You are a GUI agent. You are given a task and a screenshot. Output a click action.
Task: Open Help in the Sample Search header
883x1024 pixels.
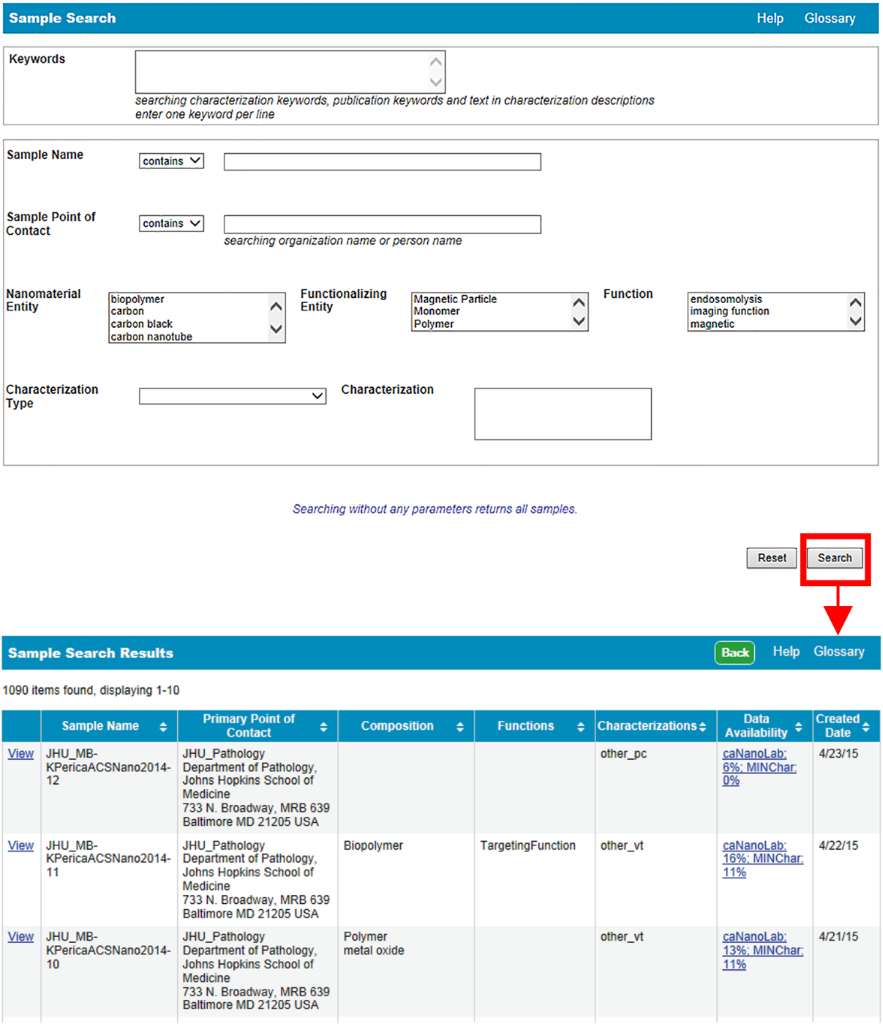770,18
